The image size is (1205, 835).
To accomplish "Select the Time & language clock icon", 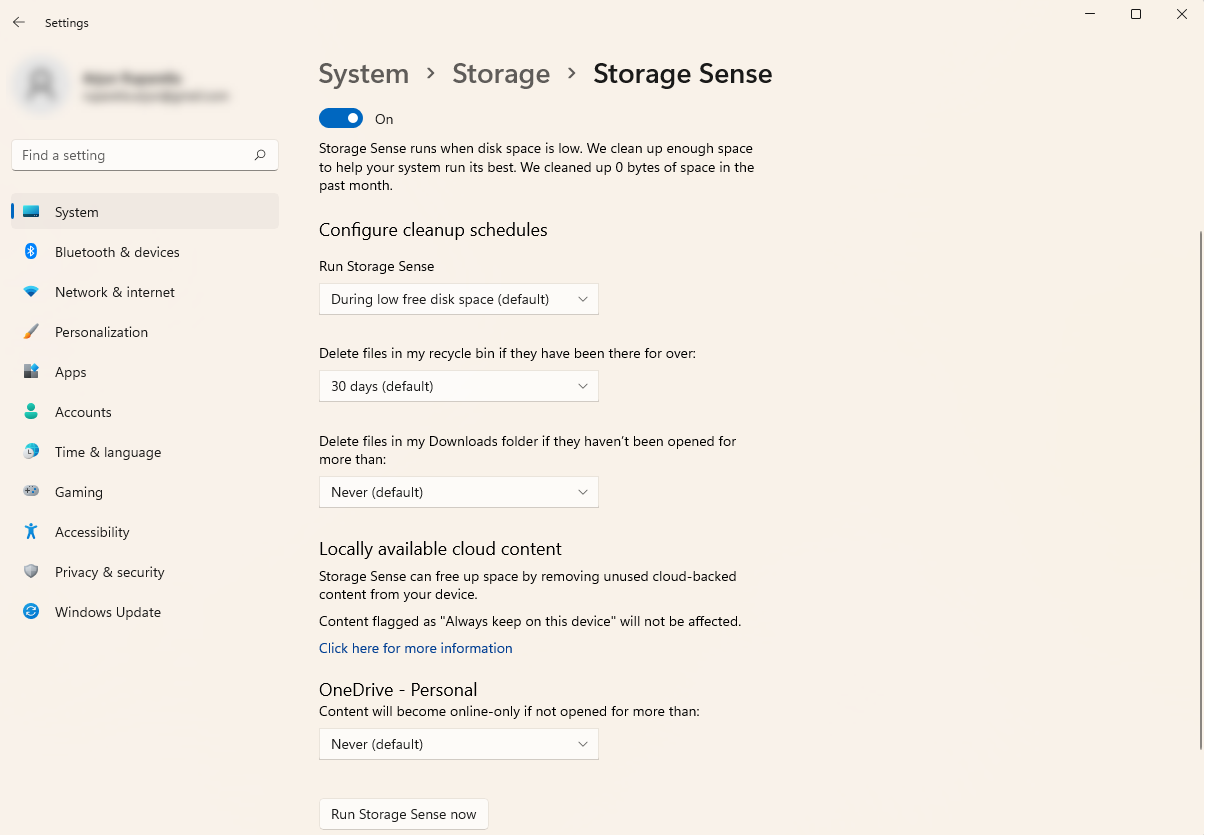I will (x=33, y=452).
